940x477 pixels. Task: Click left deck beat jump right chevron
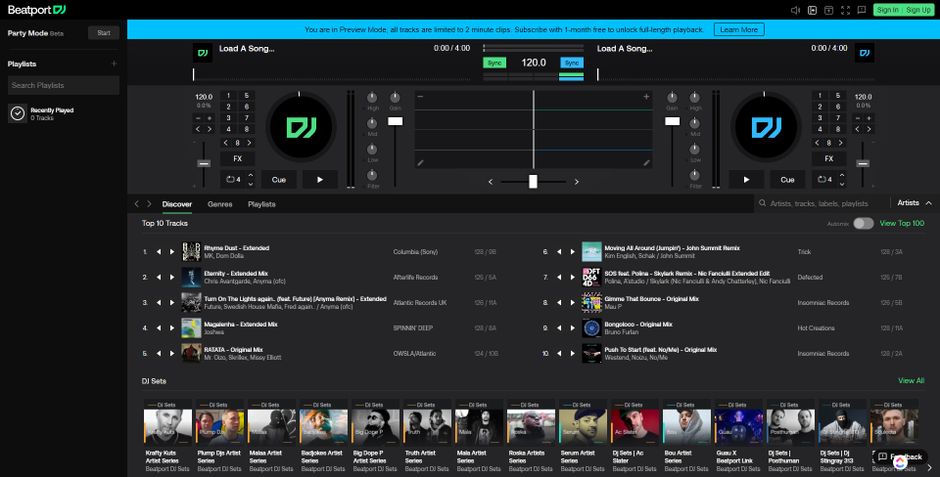click(x=249, y=143)
